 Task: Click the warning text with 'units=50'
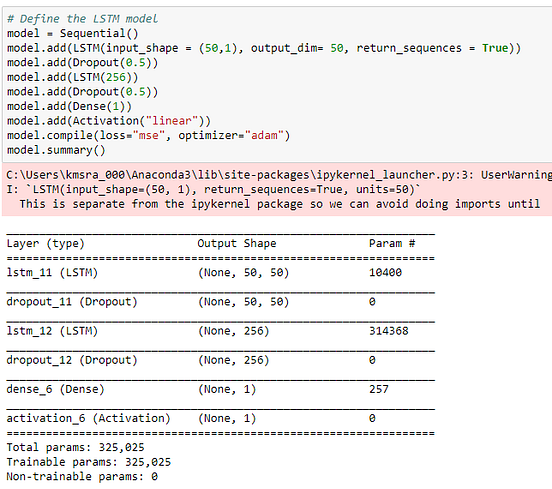click(x=213, y=190)
